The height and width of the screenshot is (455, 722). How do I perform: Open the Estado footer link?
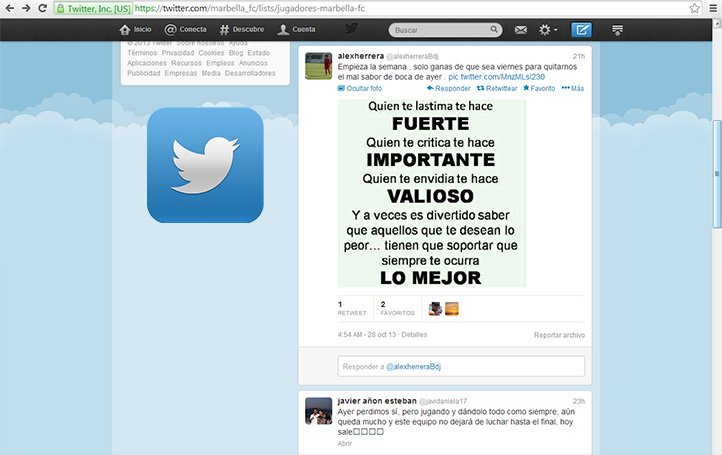coord(258,53)
